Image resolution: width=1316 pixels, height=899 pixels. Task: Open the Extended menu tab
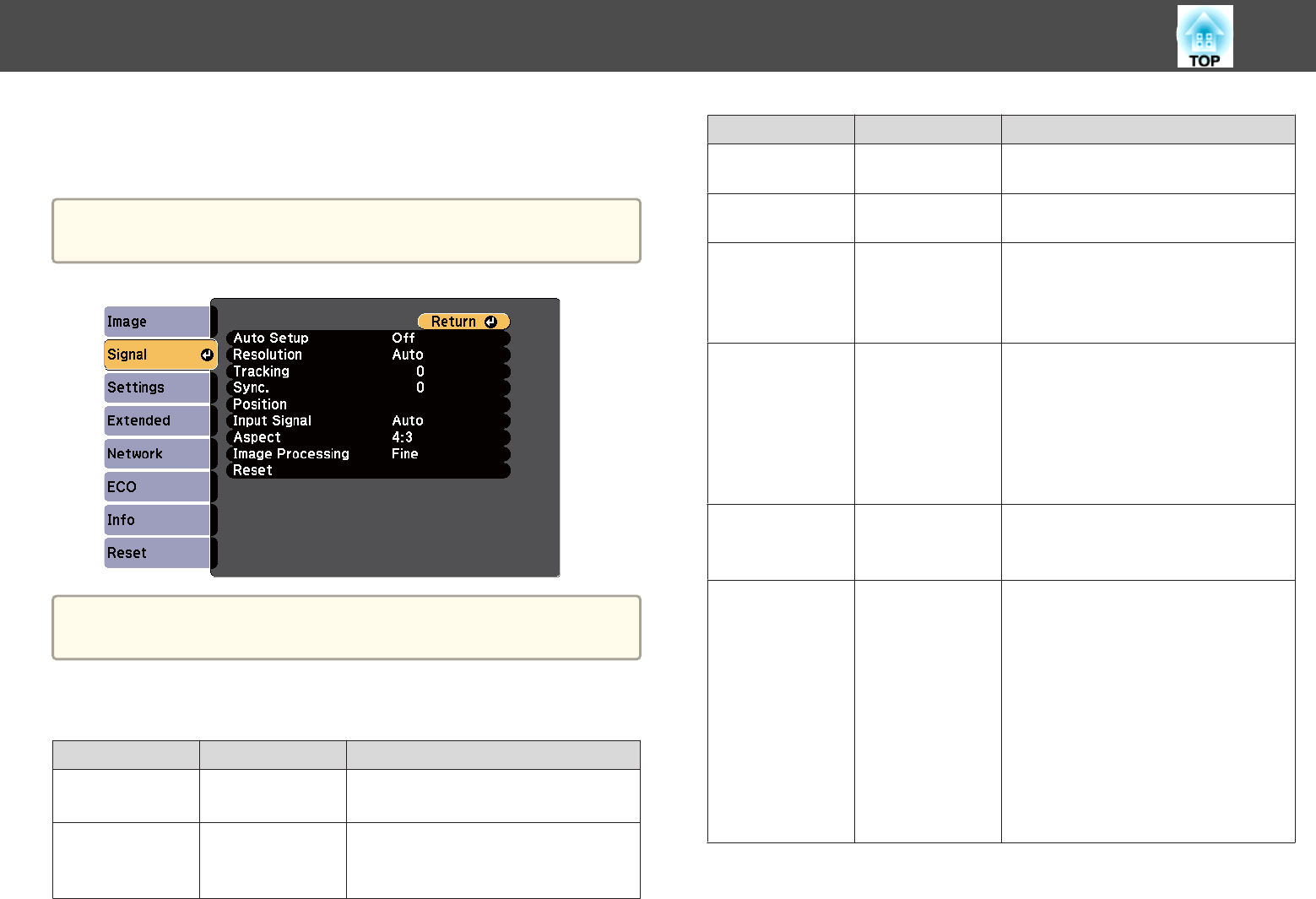pos(157,420)
